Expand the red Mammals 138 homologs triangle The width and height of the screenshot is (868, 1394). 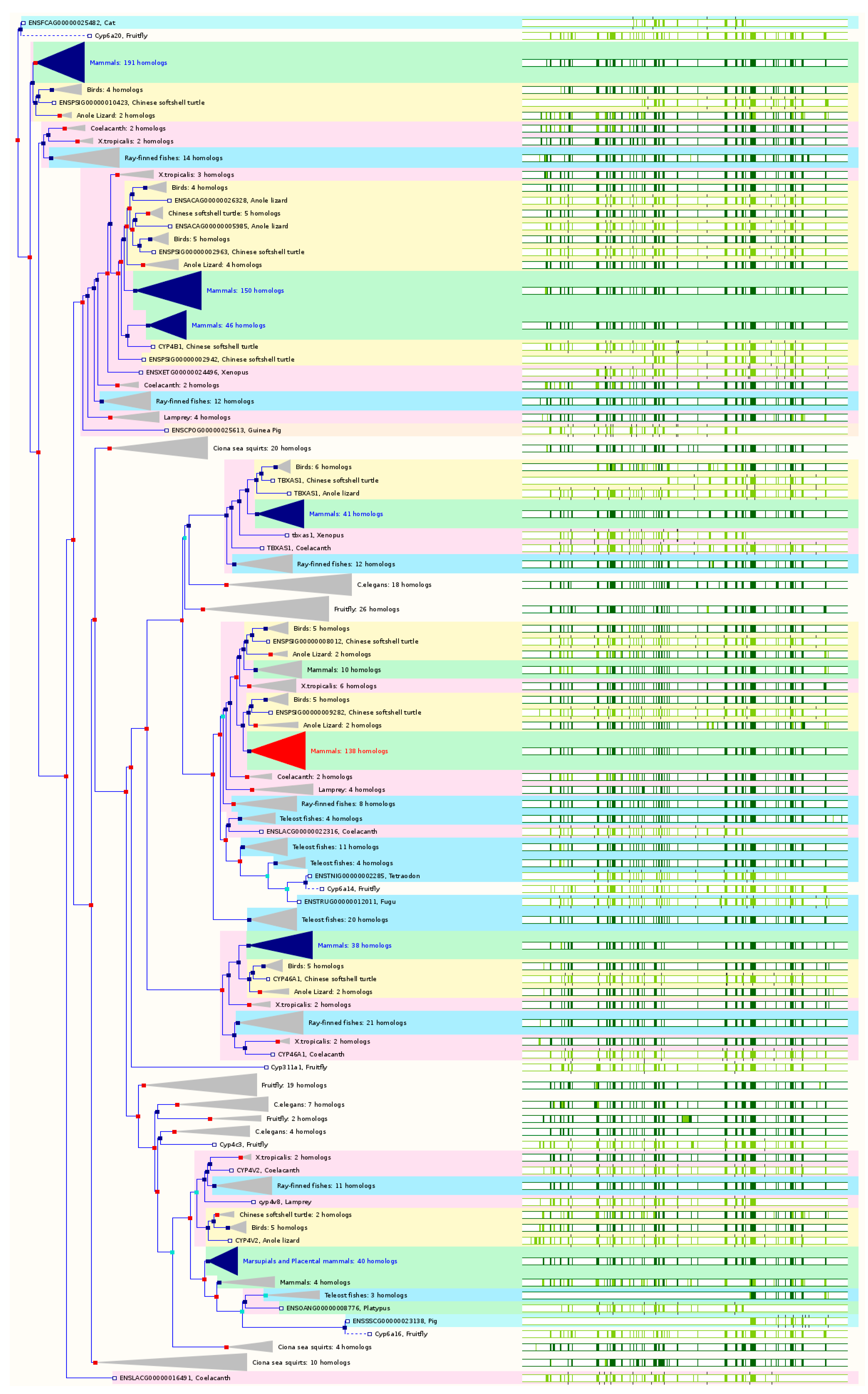click(x=277, y=750)
